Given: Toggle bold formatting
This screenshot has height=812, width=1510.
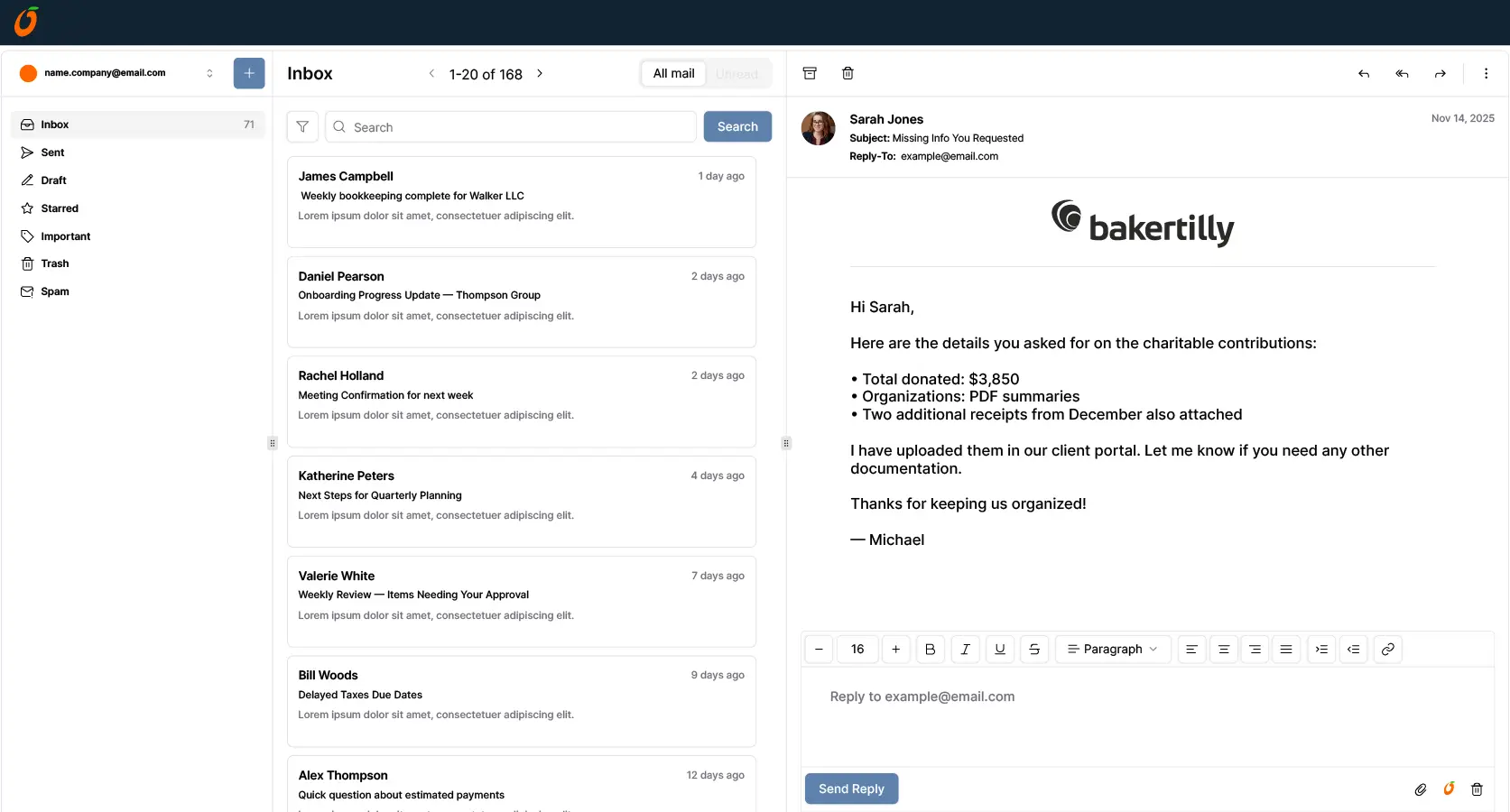Looking at the screenshot, I should point(931,650).
